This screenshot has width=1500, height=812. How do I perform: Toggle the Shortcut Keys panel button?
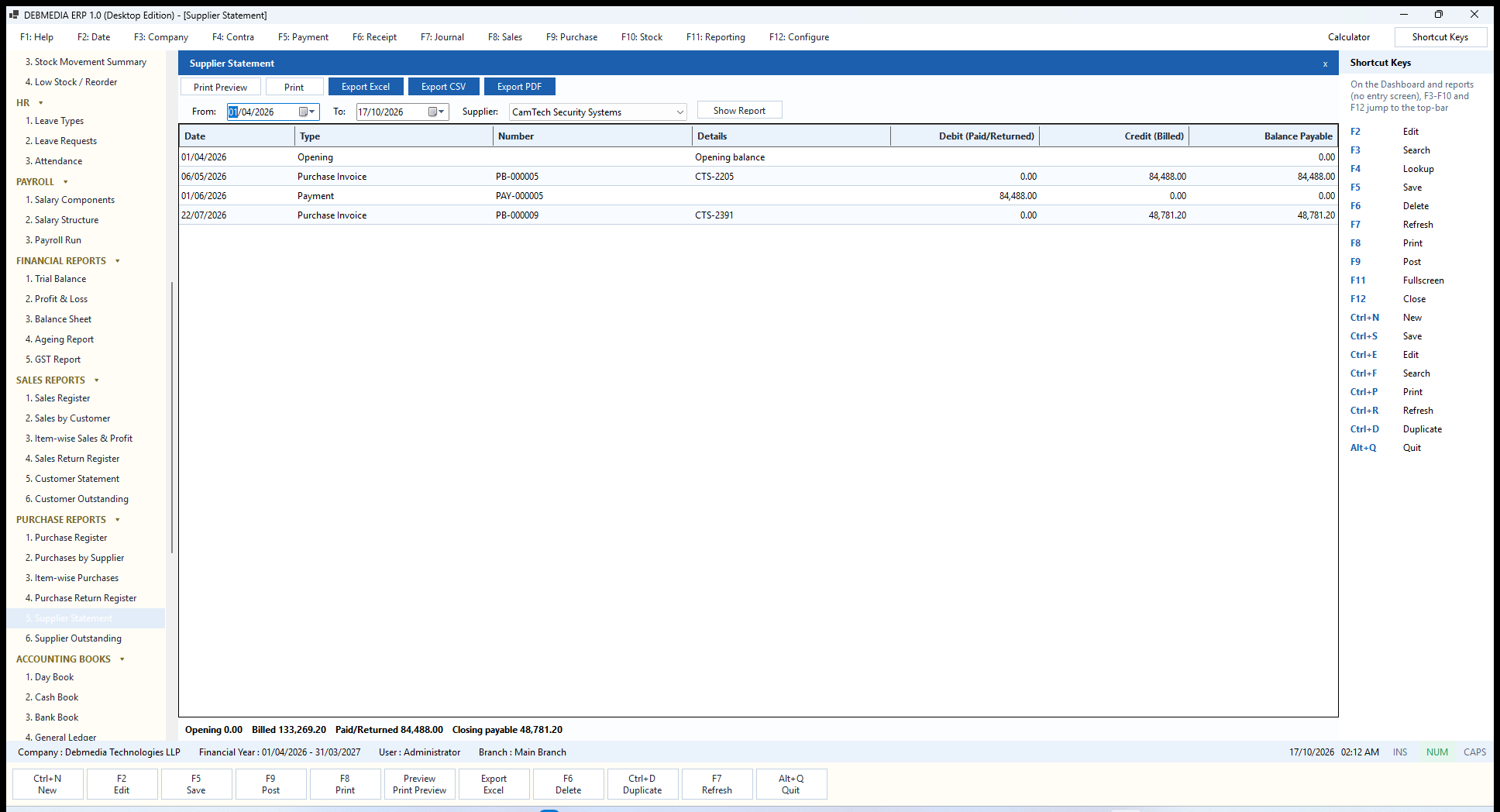click(x=1440, y=37)
